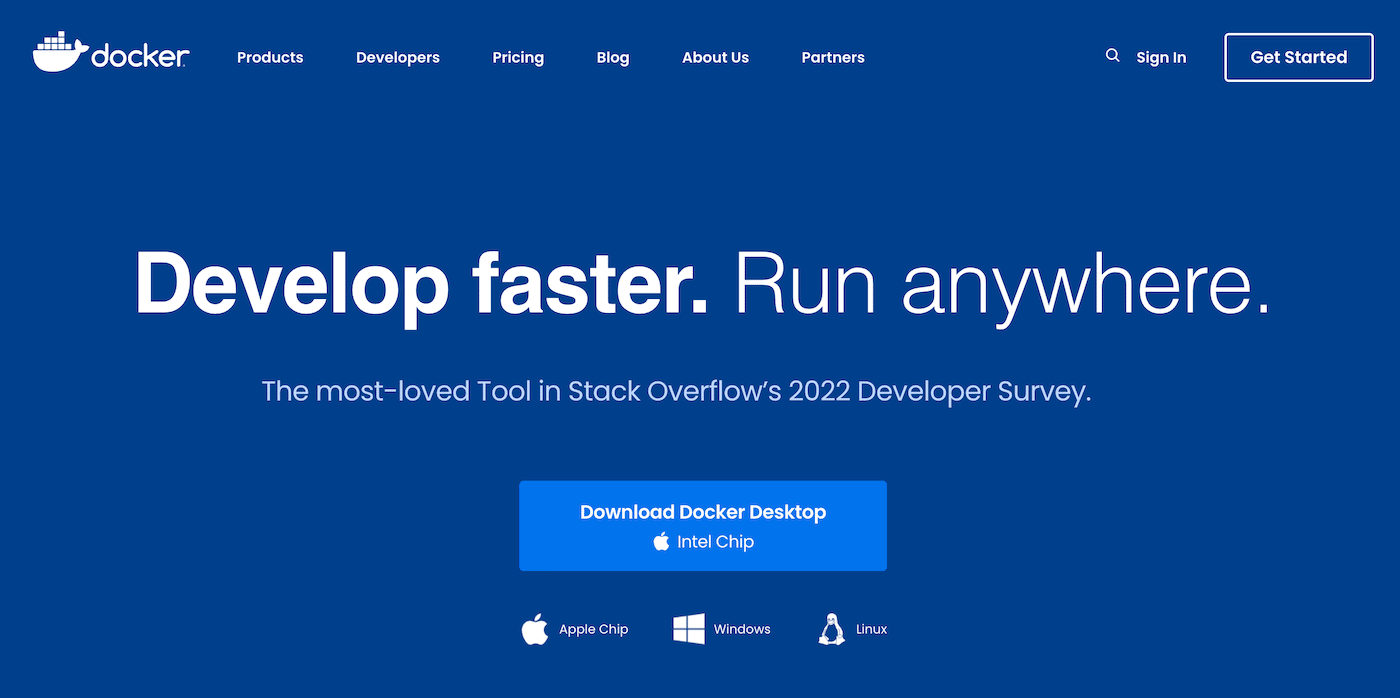Open the Products menu
Screen dimensions: 1400x698
point(269,57)
